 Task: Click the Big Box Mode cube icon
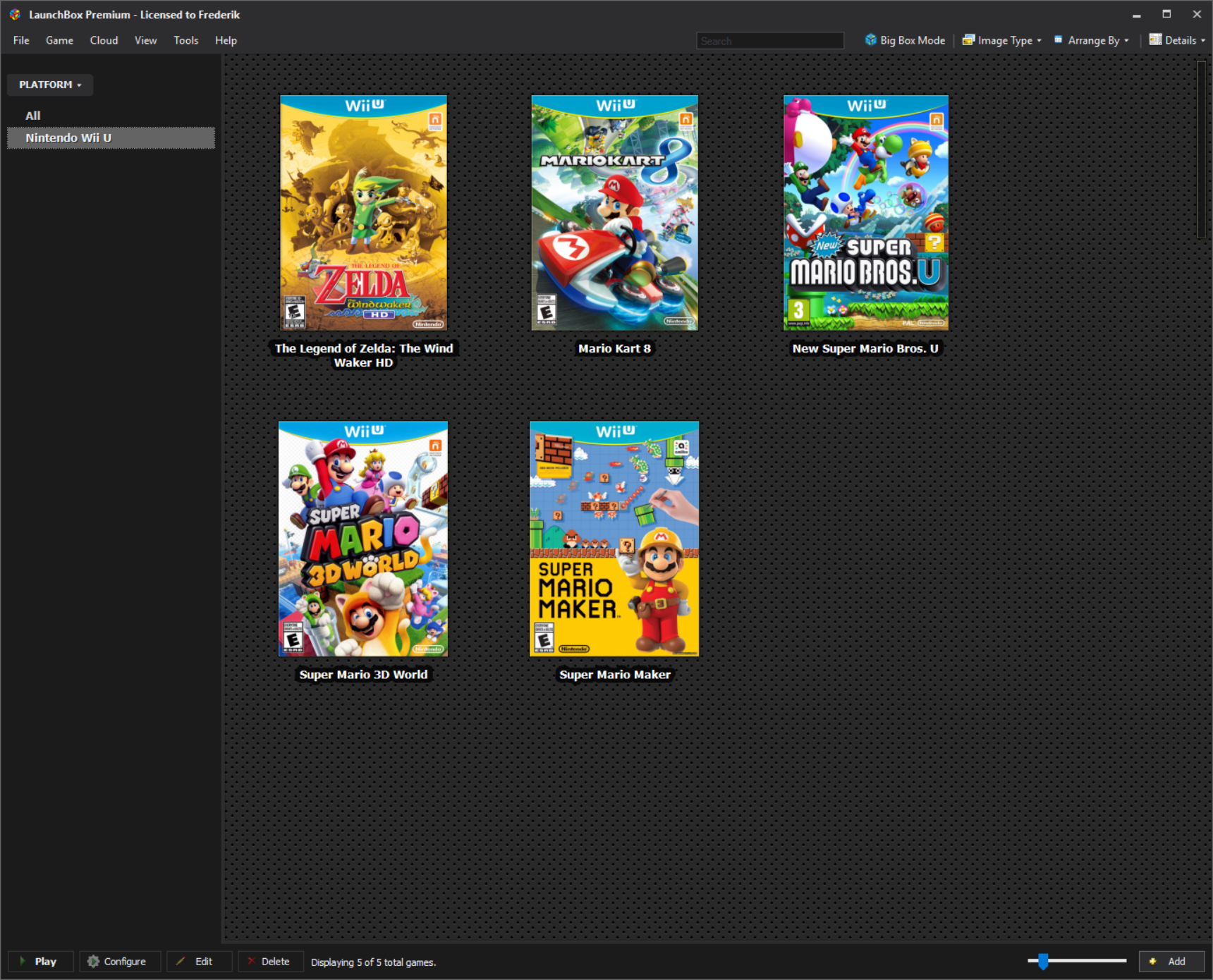(871, 40)
